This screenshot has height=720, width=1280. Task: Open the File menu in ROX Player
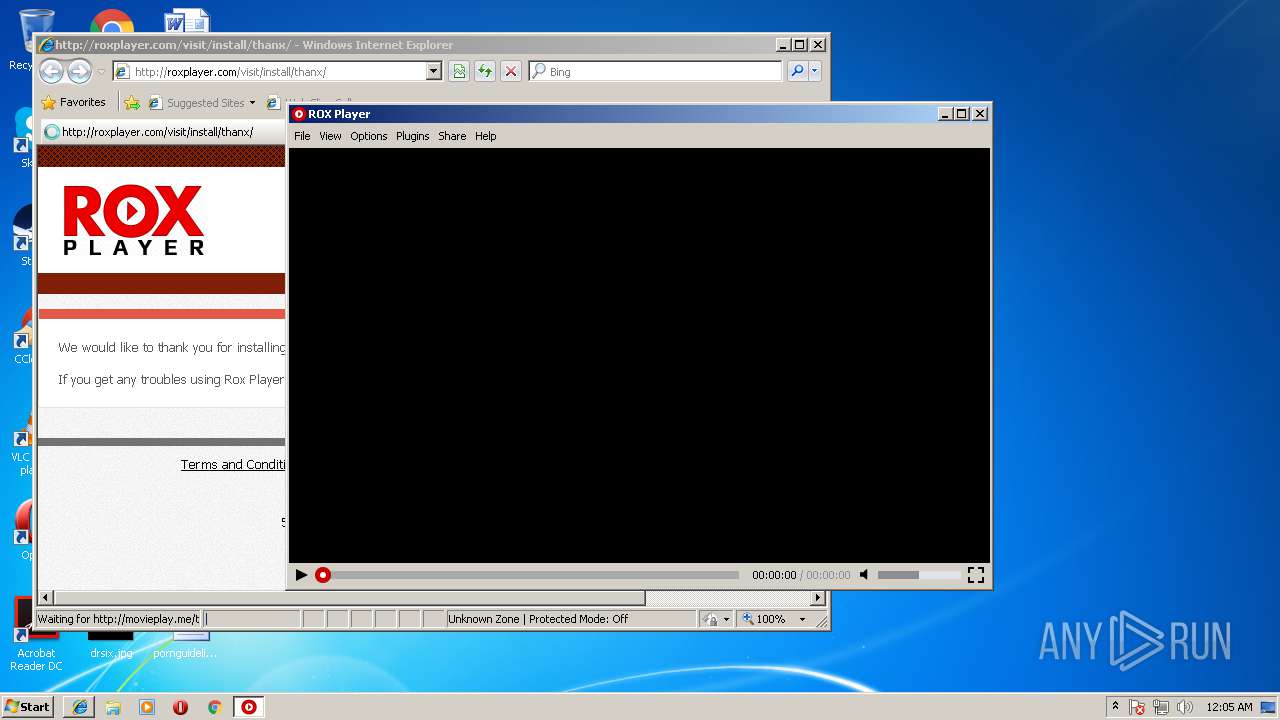click(302, 136)
